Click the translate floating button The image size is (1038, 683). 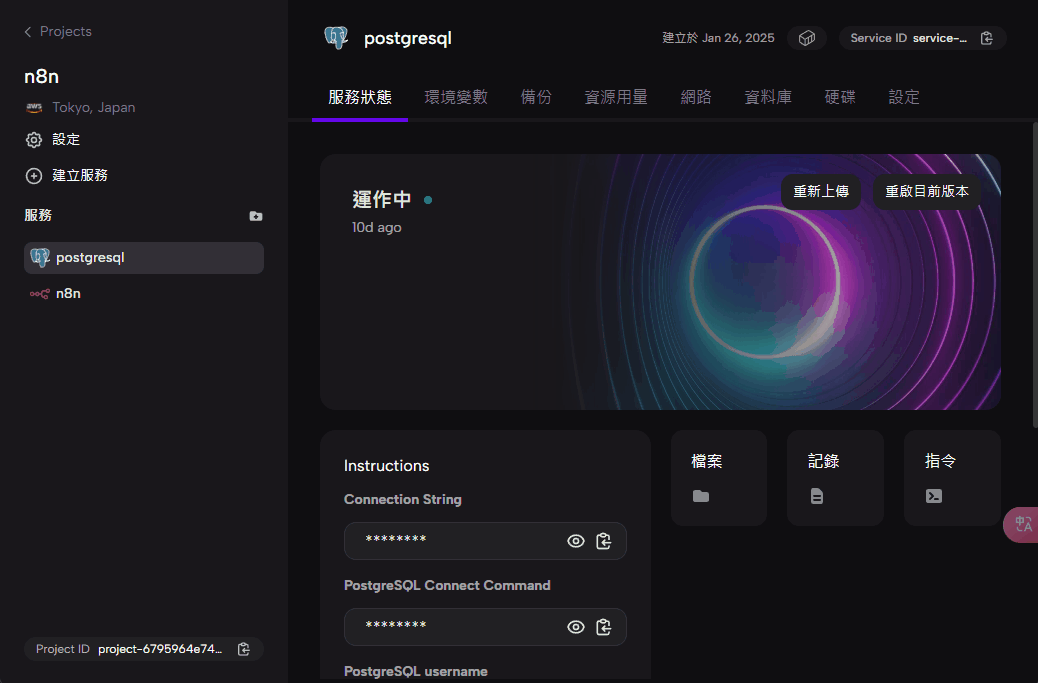(1021, 525)
